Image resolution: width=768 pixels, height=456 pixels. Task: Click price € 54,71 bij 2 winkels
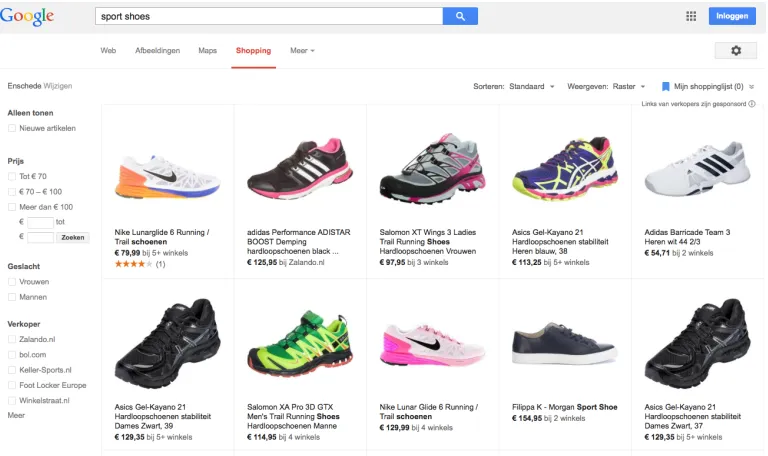point(679,253)
